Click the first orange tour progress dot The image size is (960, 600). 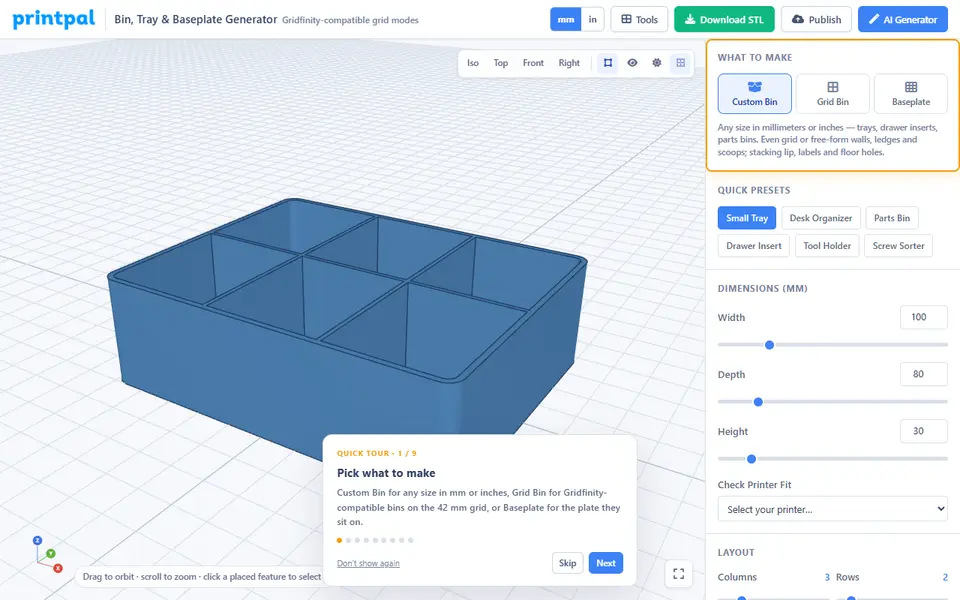click(339, 540)
